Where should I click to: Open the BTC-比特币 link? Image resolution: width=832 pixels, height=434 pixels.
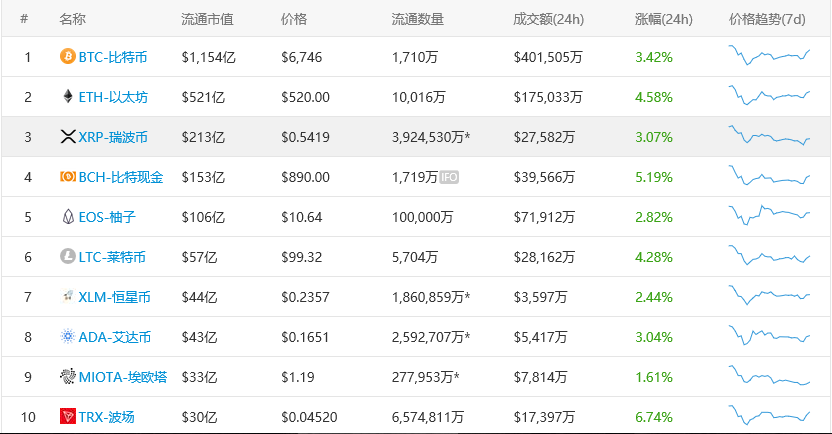point(113,57)
